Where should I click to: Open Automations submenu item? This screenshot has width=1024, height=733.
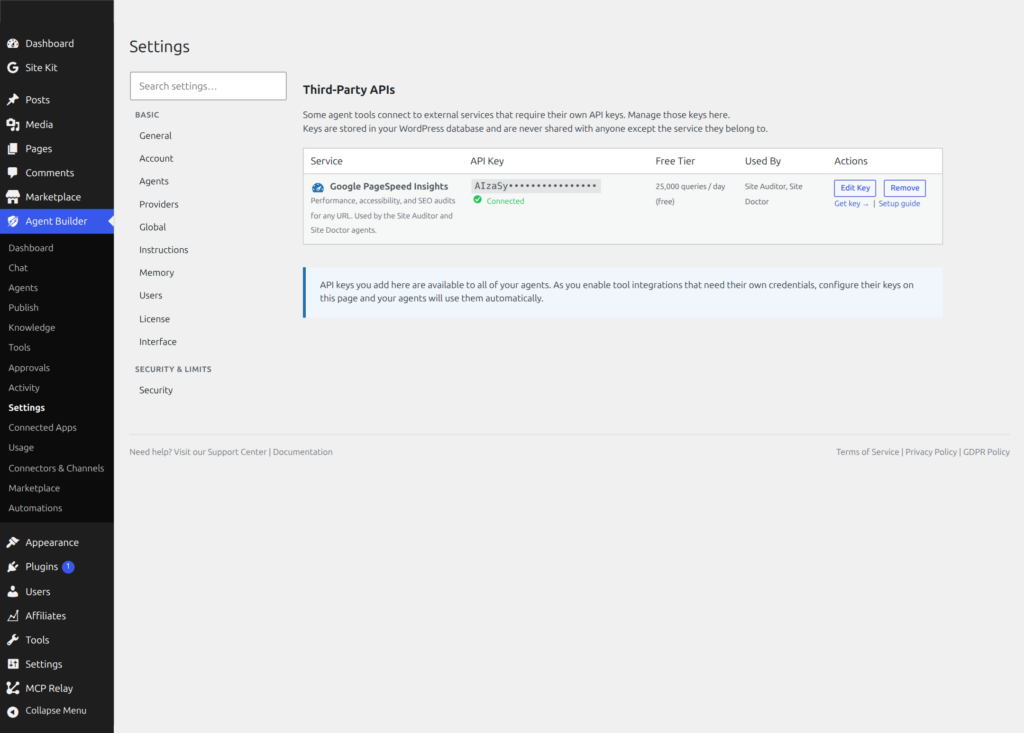(35, 508)
